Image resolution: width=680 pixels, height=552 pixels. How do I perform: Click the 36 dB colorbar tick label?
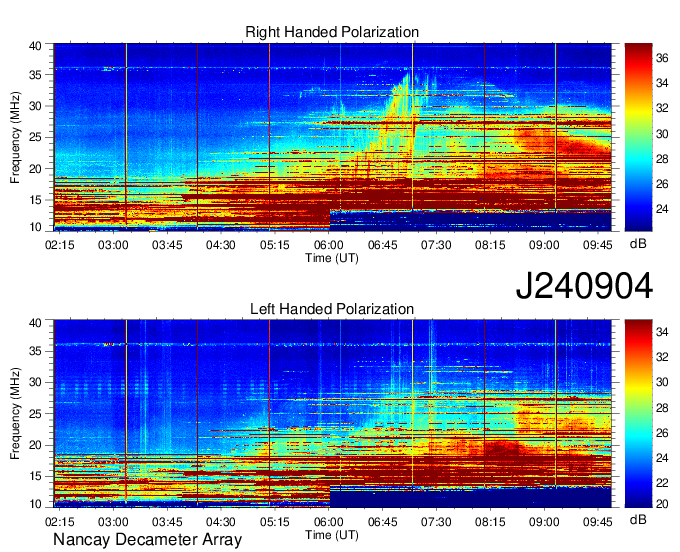[x=662, y=58]
